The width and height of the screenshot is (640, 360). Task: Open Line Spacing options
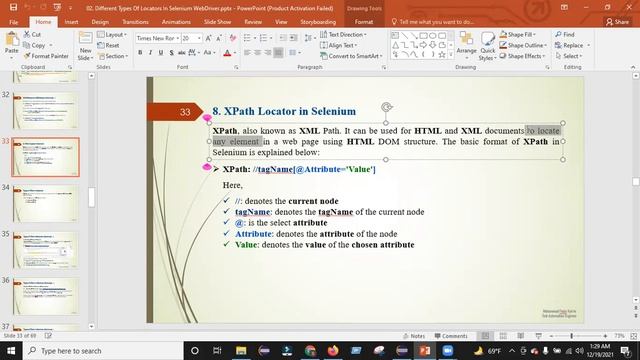pos(309,38)
